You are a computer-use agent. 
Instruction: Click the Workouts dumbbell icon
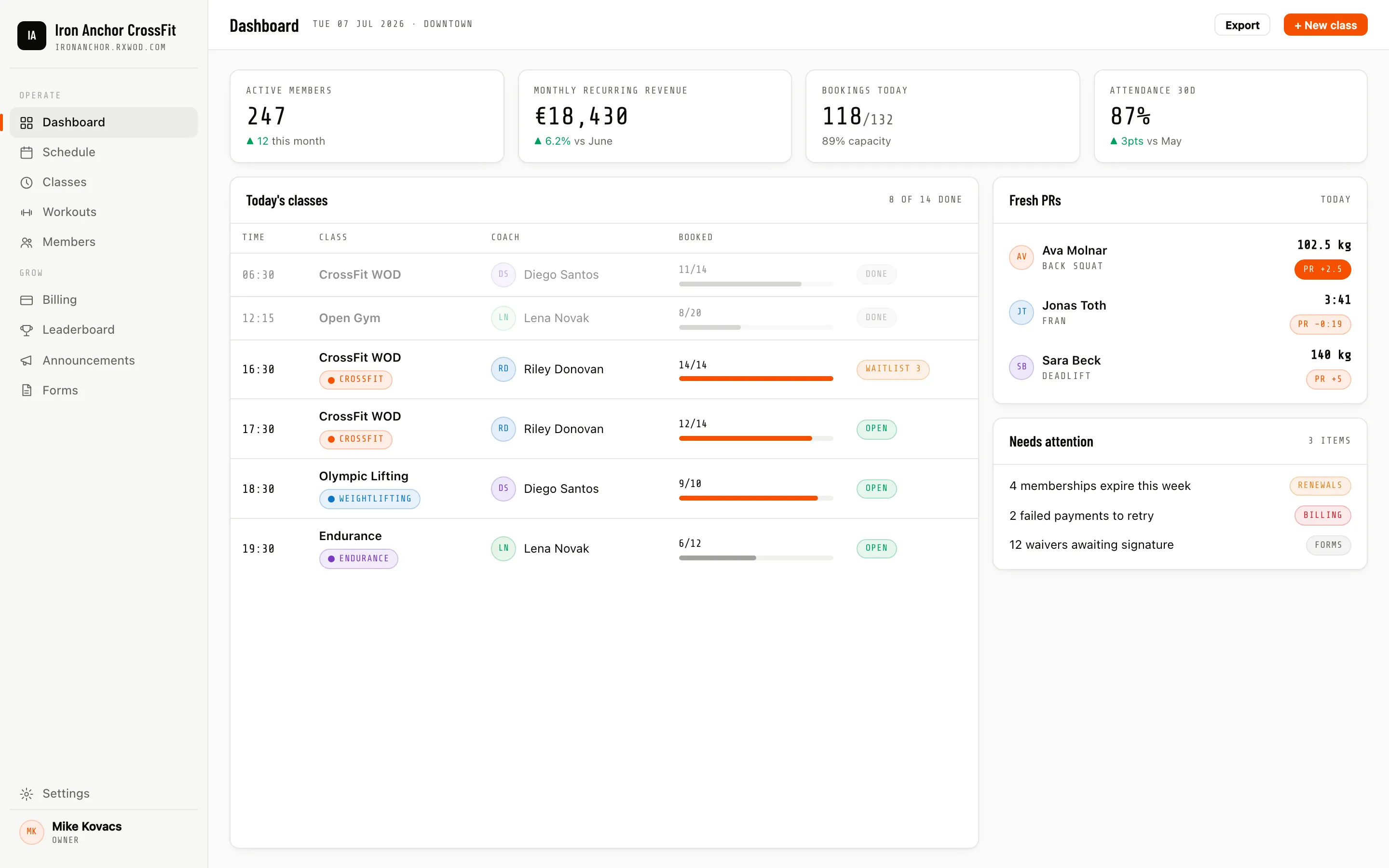click(x=27, y=212)
